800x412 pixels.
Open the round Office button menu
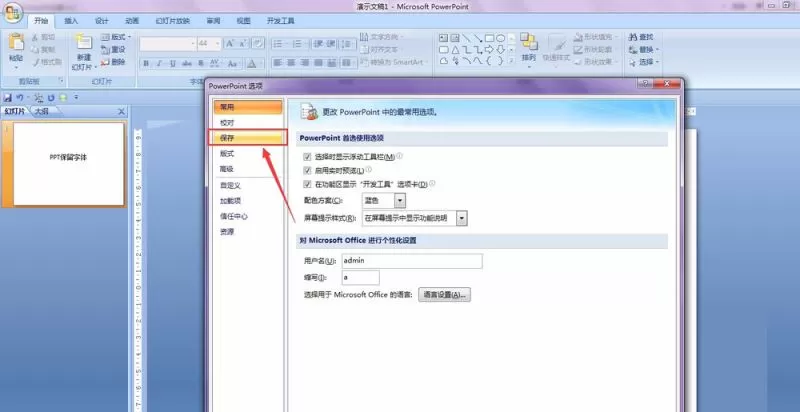(x=13, y=11)
